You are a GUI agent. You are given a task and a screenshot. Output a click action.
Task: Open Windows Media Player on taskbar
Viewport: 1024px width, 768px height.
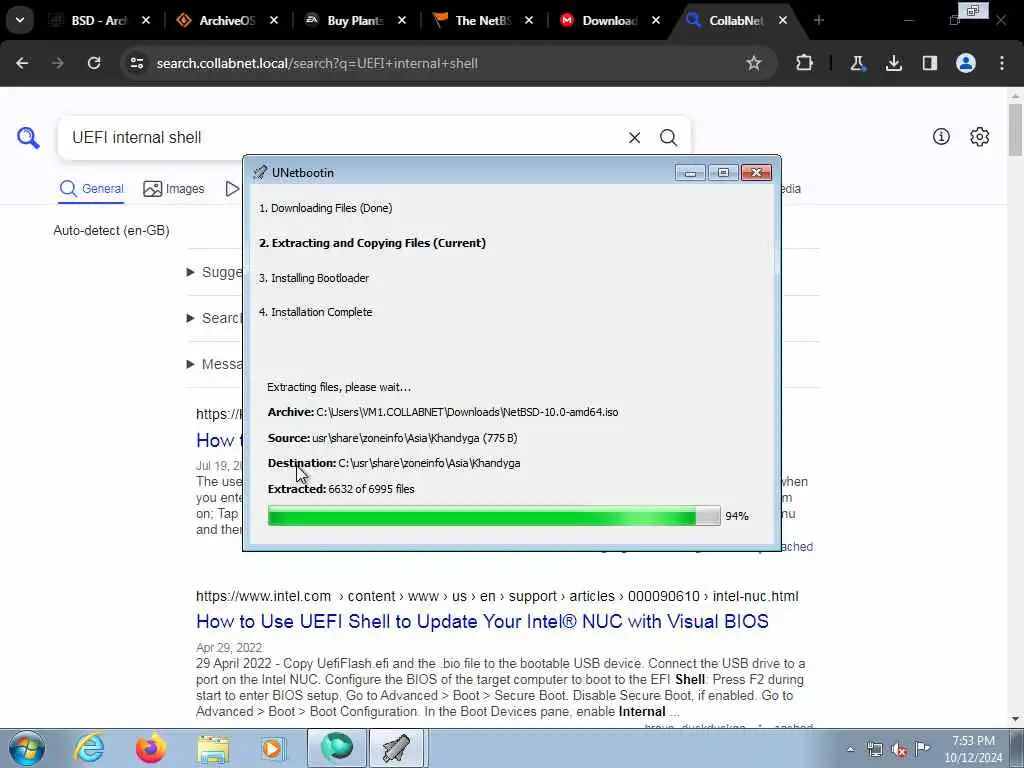(273, 748)
